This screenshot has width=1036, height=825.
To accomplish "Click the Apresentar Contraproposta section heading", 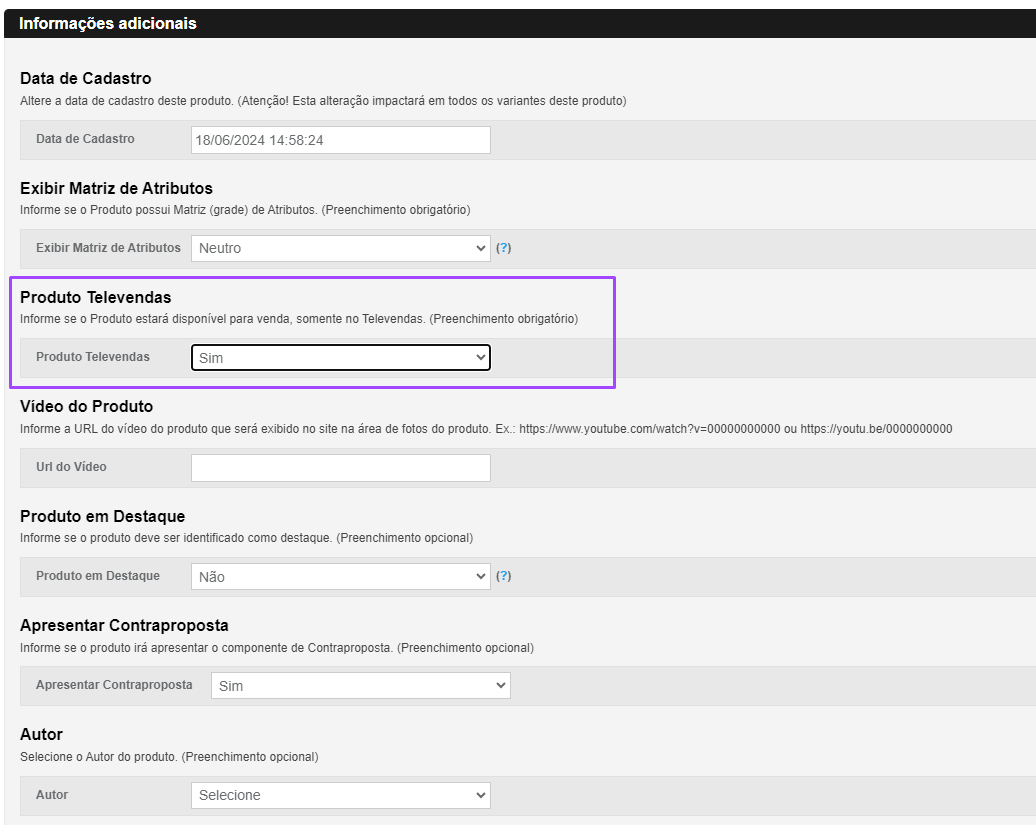I will [124, 625].
